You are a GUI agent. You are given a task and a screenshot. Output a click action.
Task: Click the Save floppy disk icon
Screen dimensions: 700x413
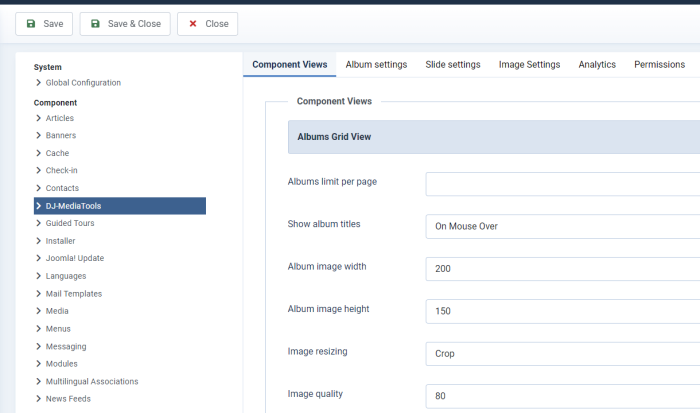pos(31,24)
